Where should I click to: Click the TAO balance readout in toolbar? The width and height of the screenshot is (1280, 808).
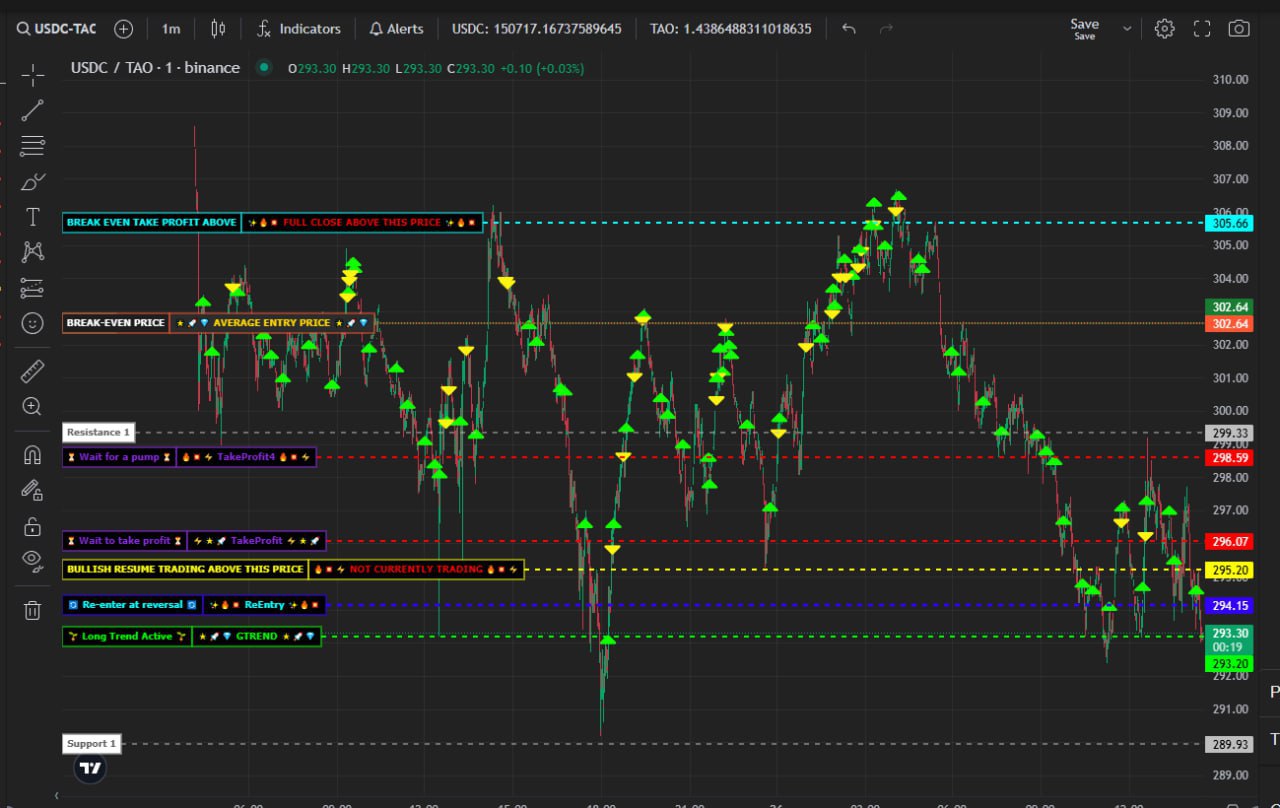[730, 29]
